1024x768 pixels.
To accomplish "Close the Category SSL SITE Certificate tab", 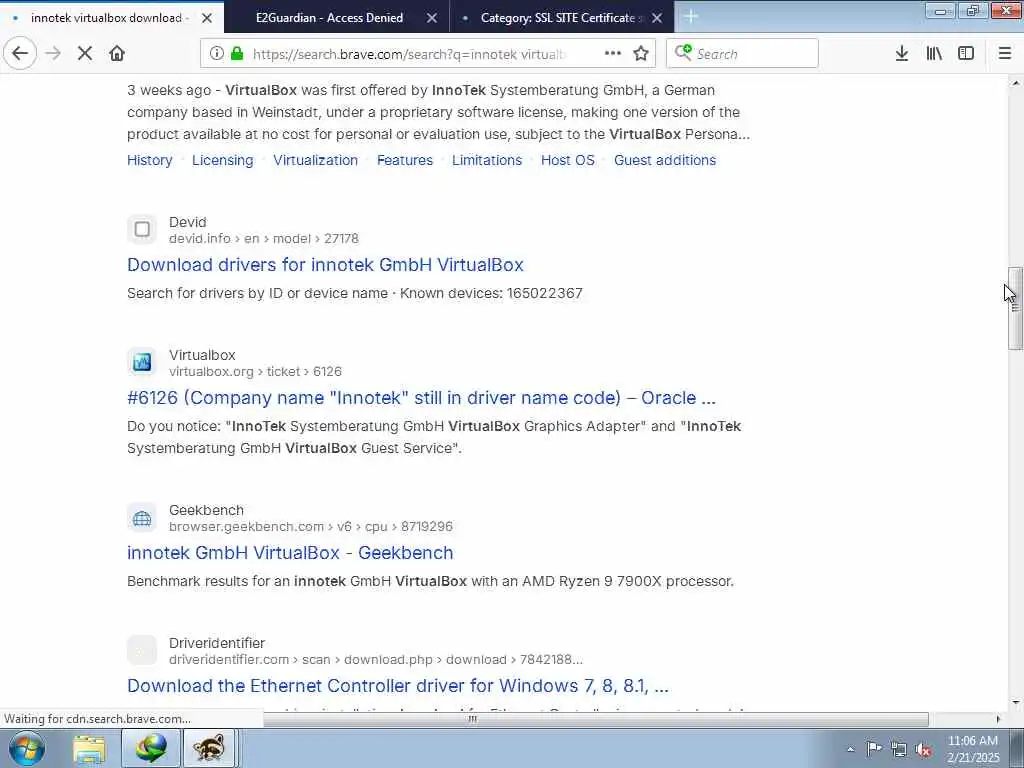I will [657, 18].
